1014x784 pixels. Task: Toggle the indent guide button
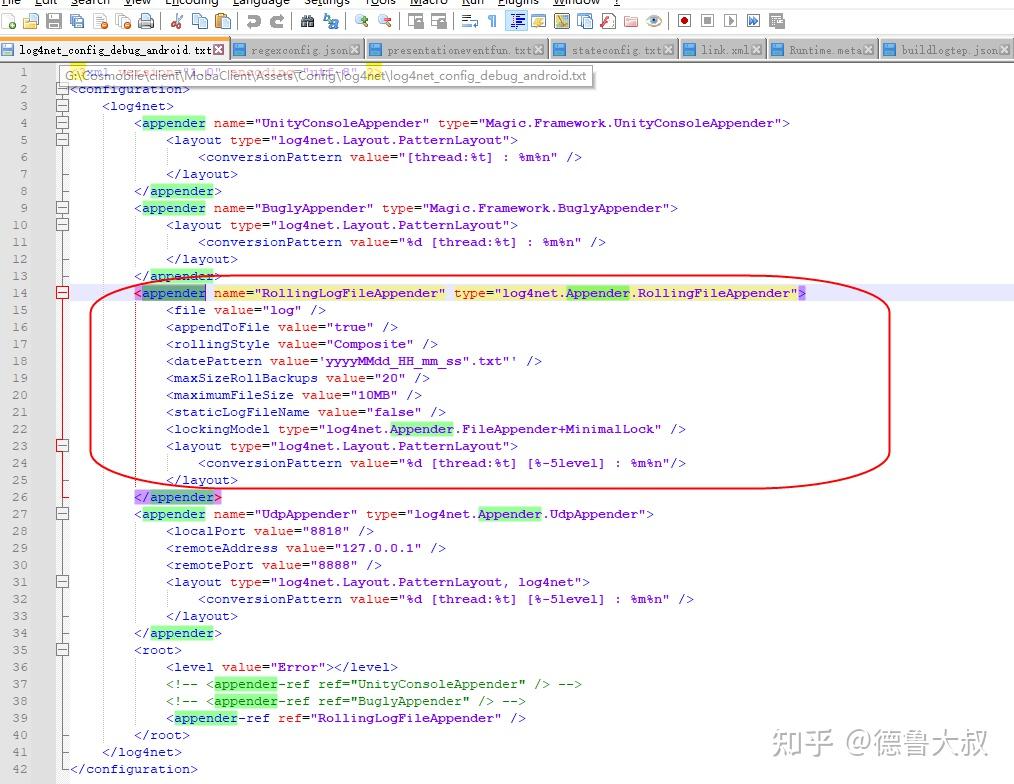517,21
